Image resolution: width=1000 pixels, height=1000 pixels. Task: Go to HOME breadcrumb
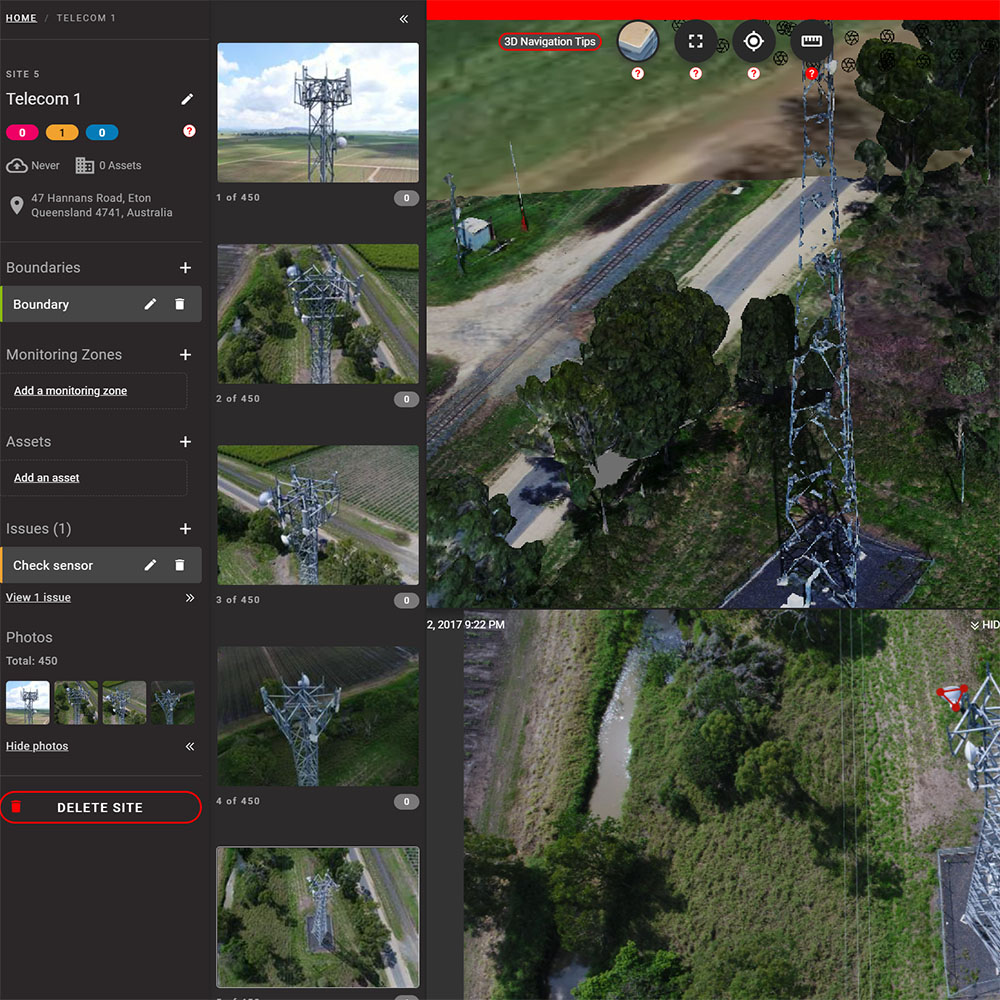[x=21, y=18]
